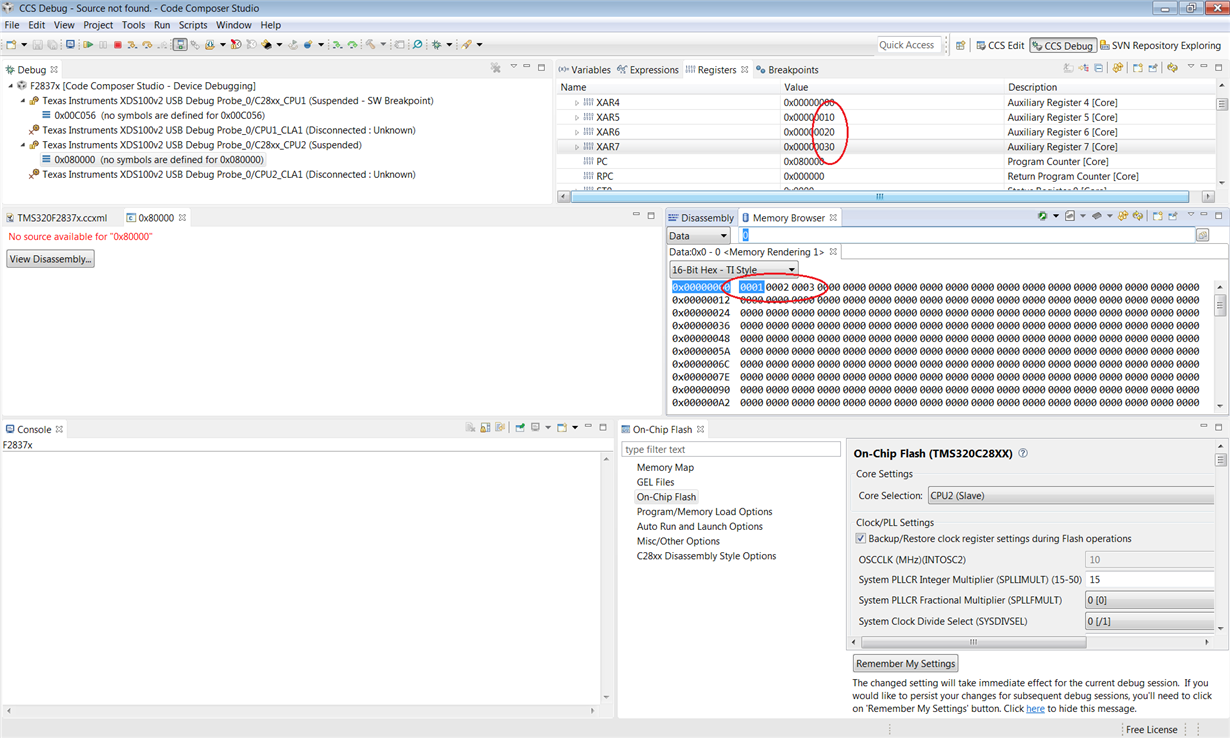The width and height of the screenshot is (1230, 738).
Task: Click the Step Over debug icon
Action: click(146, 44)
